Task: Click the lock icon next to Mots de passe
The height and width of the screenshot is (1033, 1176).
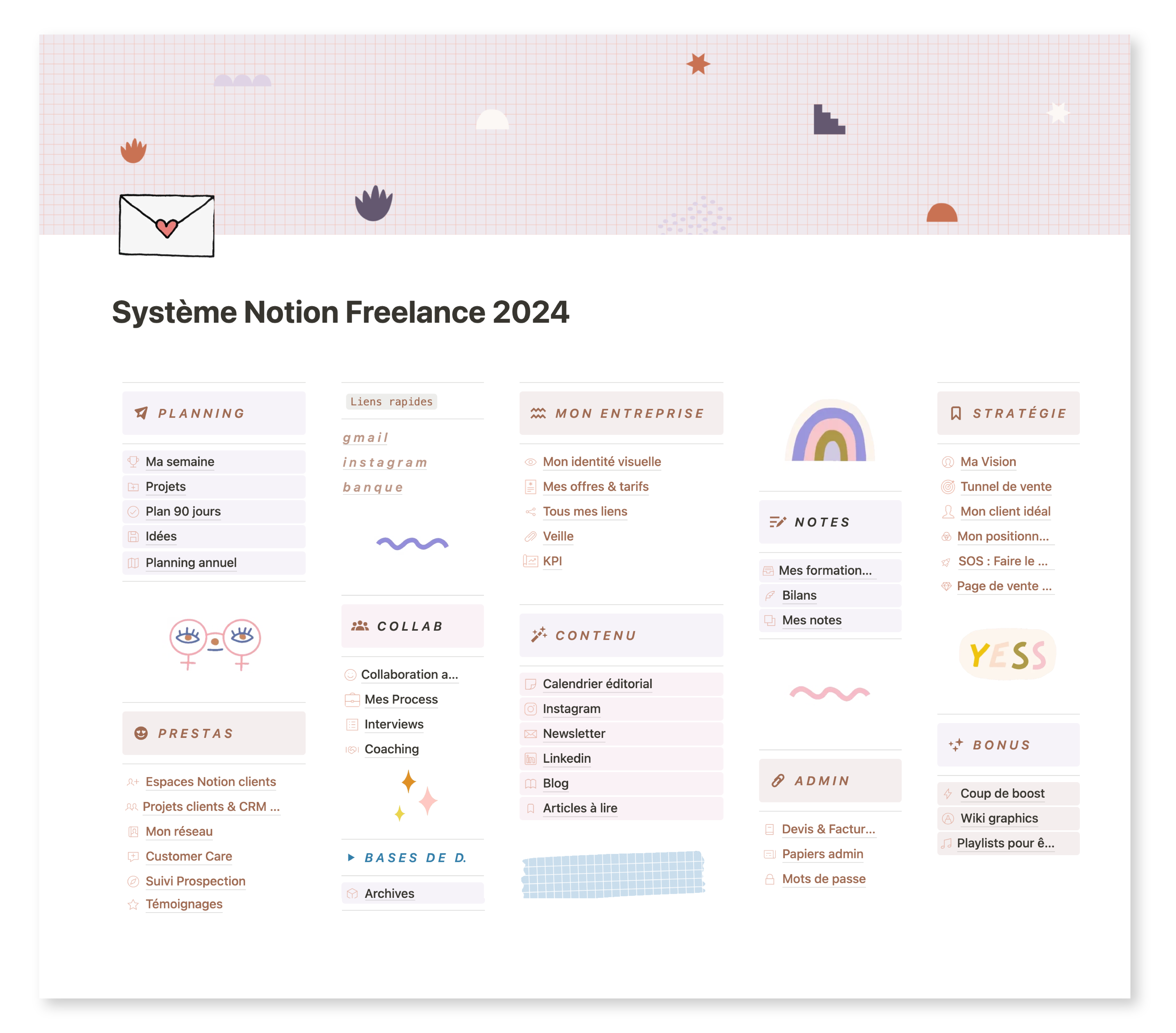Action: pos(769,879)
